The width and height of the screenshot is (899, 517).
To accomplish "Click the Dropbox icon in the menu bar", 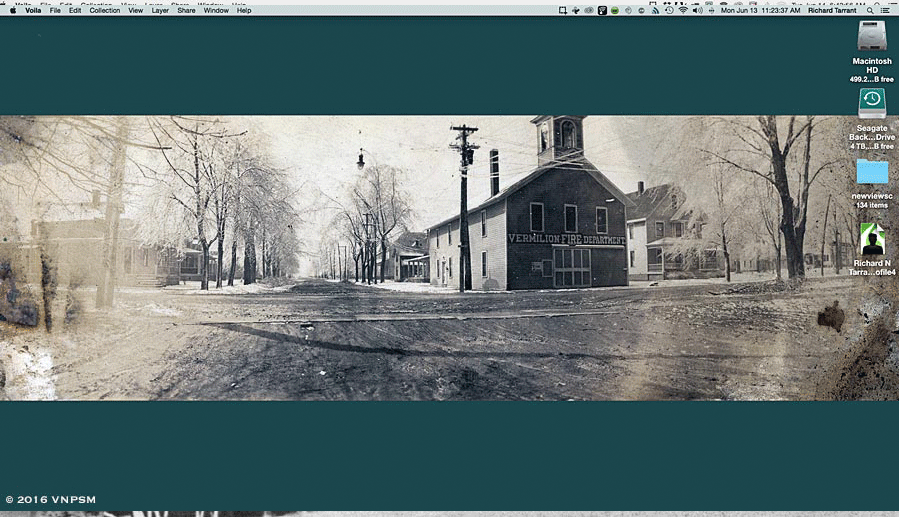I will coord(576,10).
